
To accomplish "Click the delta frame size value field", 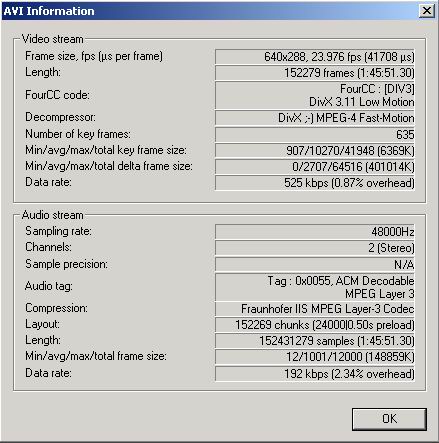I will pos(315,166).
